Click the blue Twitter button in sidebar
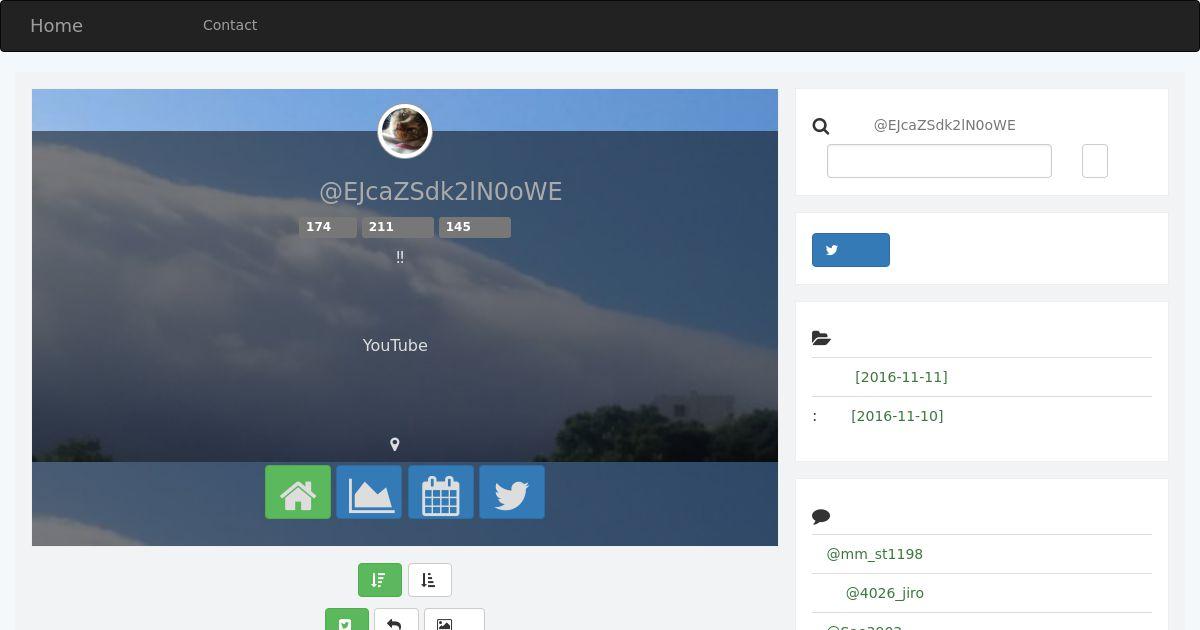Viewport: 1200px width, 630px height. [851, 250]
